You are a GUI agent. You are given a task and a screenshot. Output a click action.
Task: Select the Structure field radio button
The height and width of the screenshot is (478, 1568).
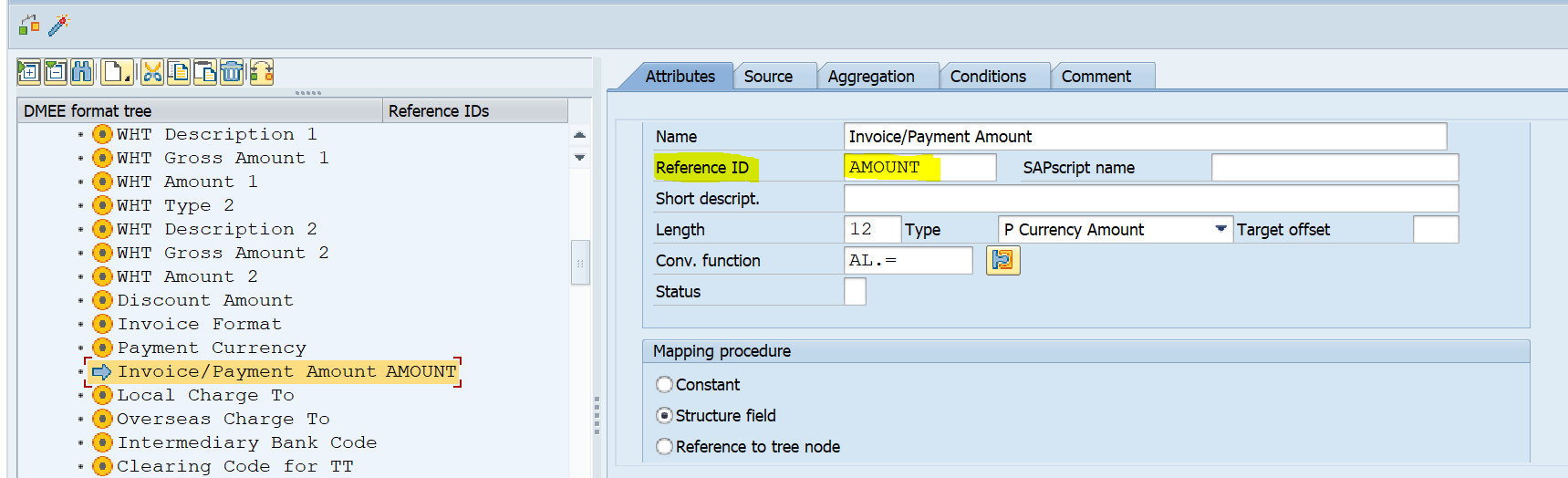(665, 416)
